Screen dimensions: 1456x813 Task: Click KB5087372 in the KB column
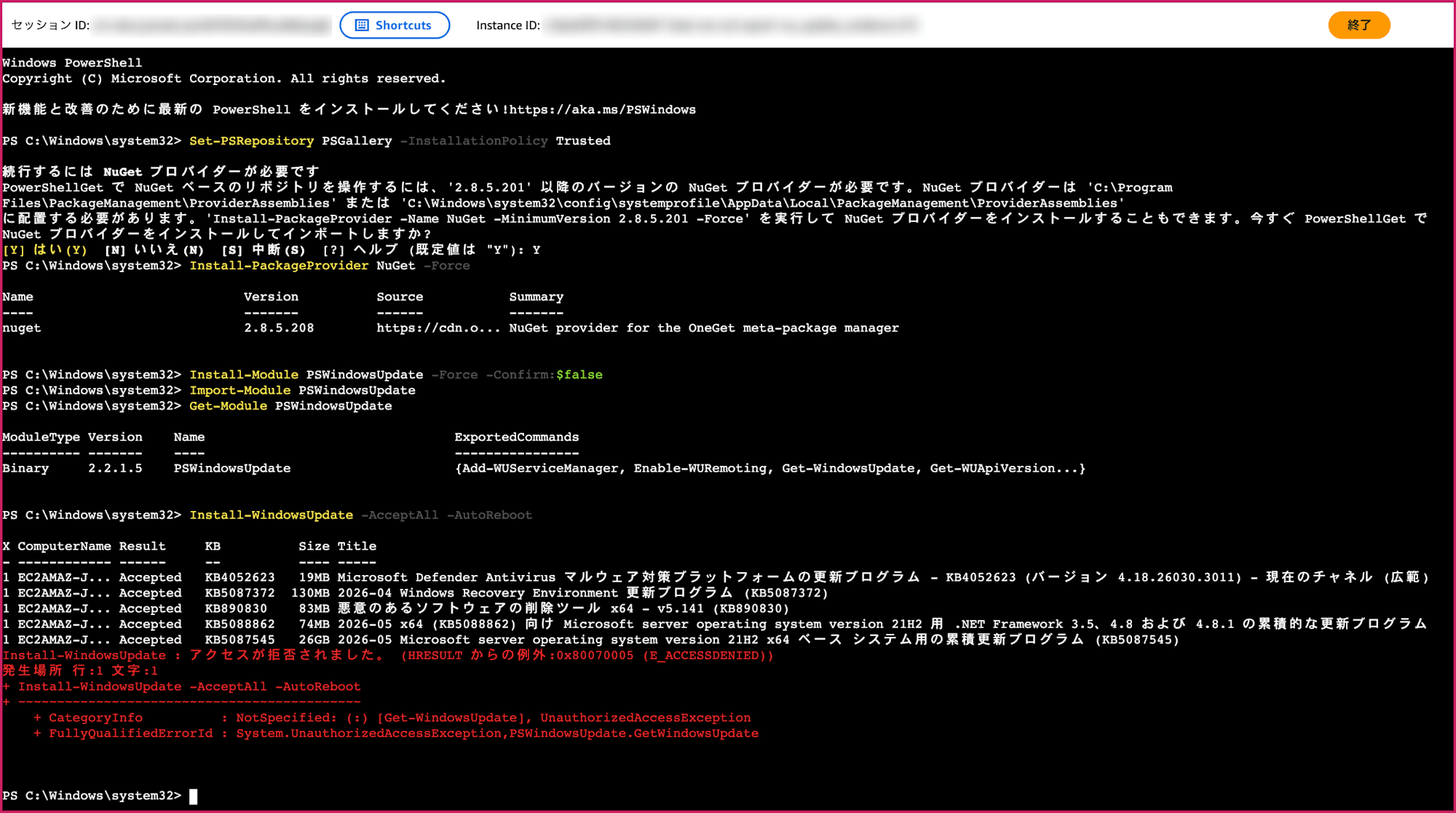[x=240, y=593]
